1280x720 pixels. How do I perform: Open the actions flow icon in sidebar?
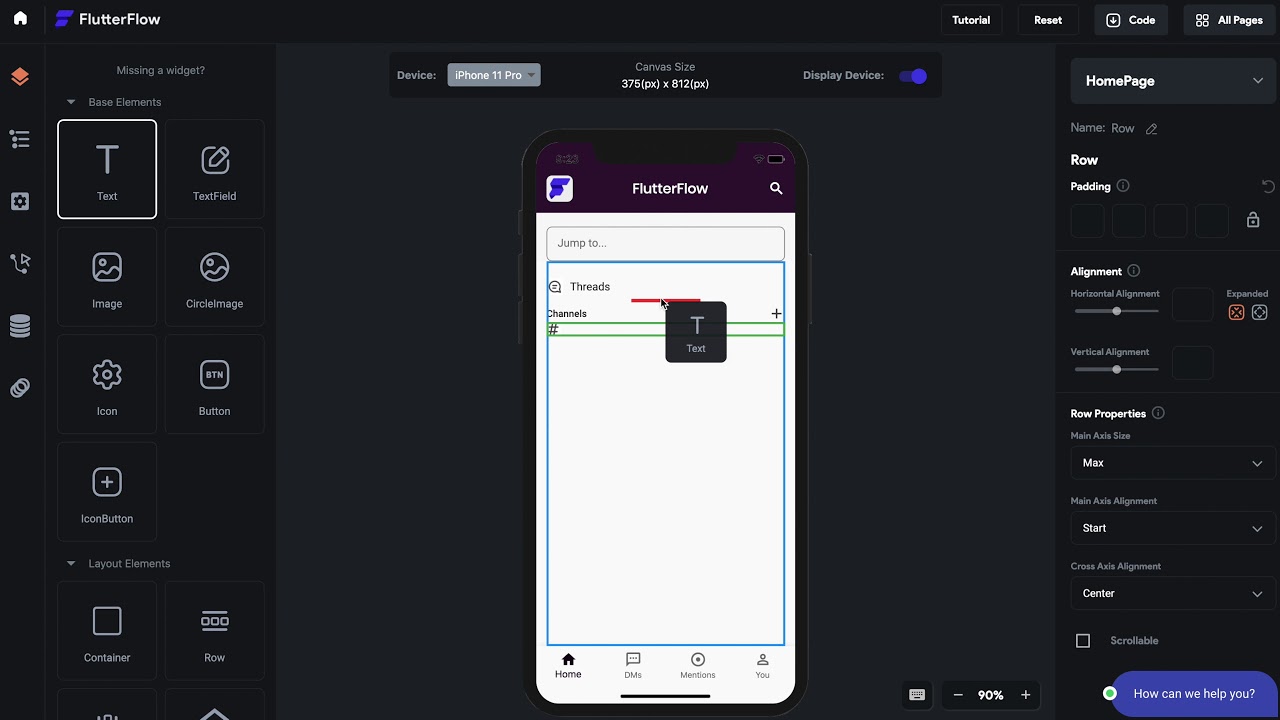click(20, 263)
